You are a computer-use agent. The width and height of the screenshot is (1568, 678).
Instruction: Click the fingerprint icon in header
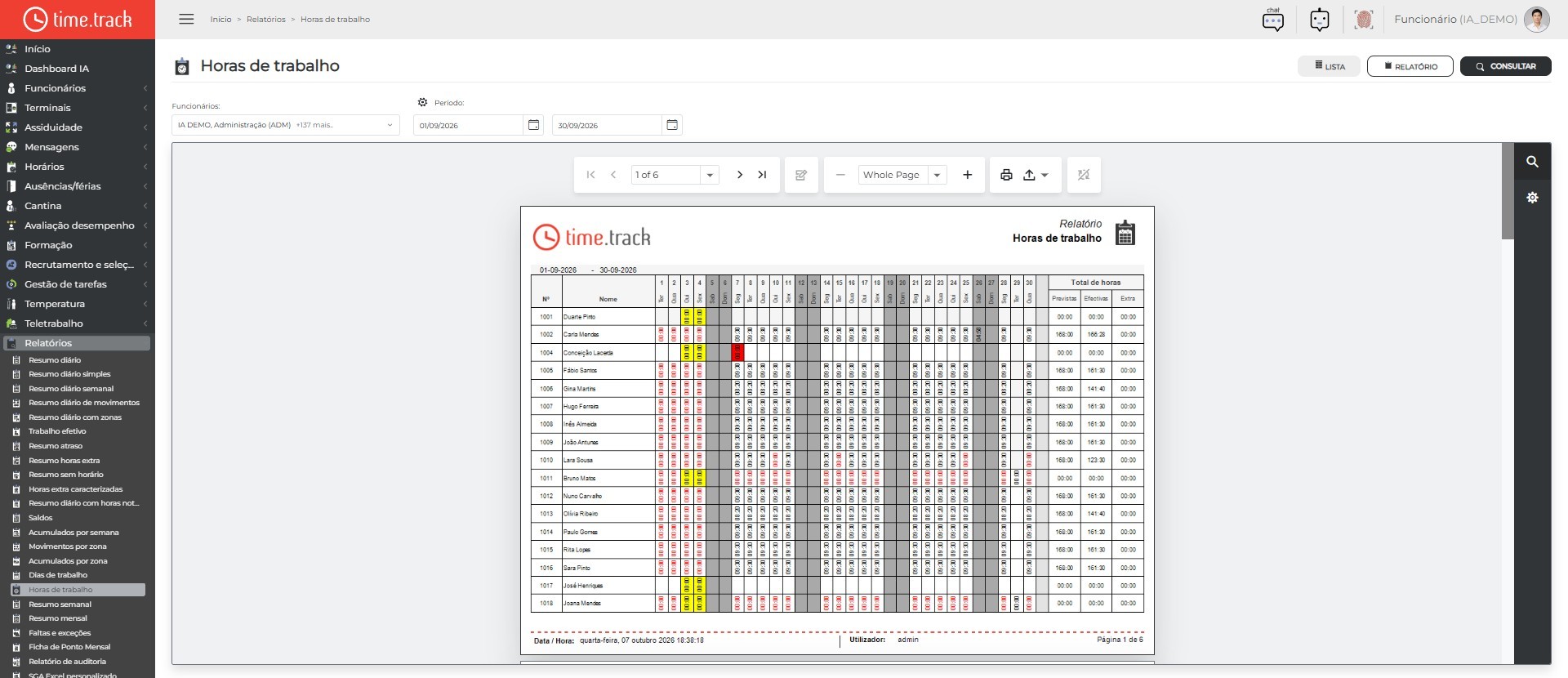point(1364,19)
